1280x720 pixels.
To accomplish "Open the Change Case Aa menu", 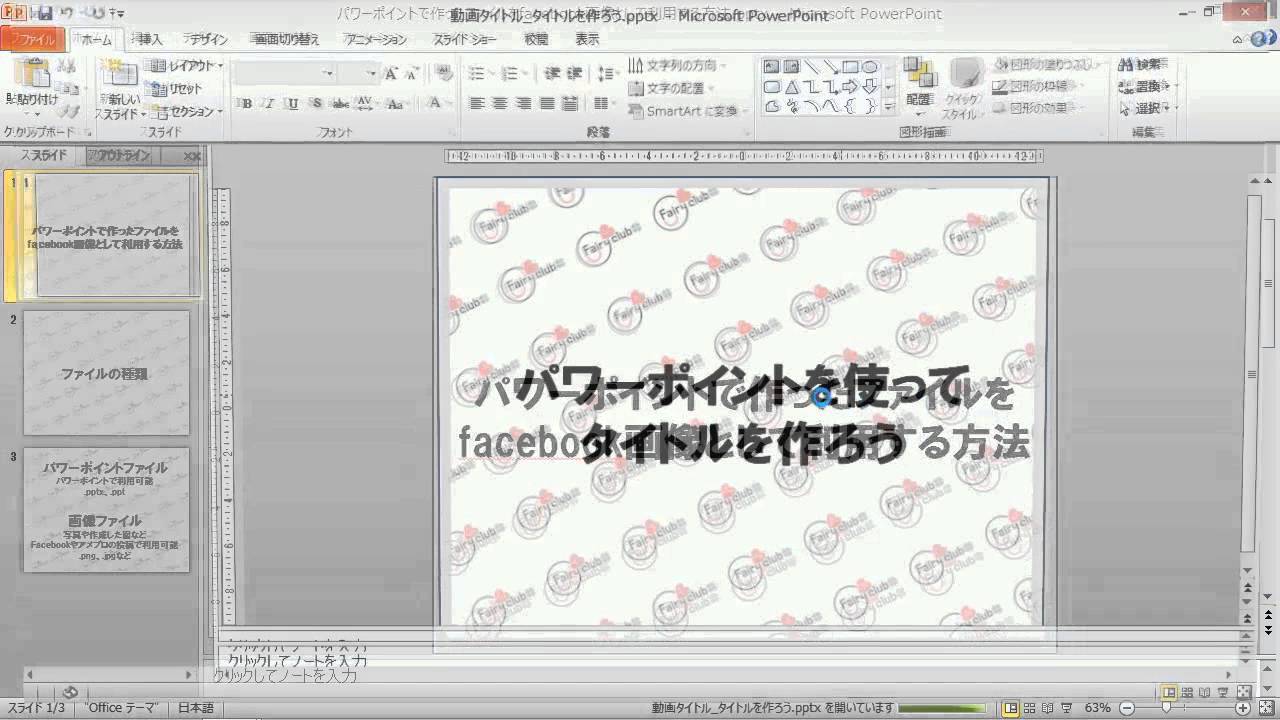I will 395,103.
